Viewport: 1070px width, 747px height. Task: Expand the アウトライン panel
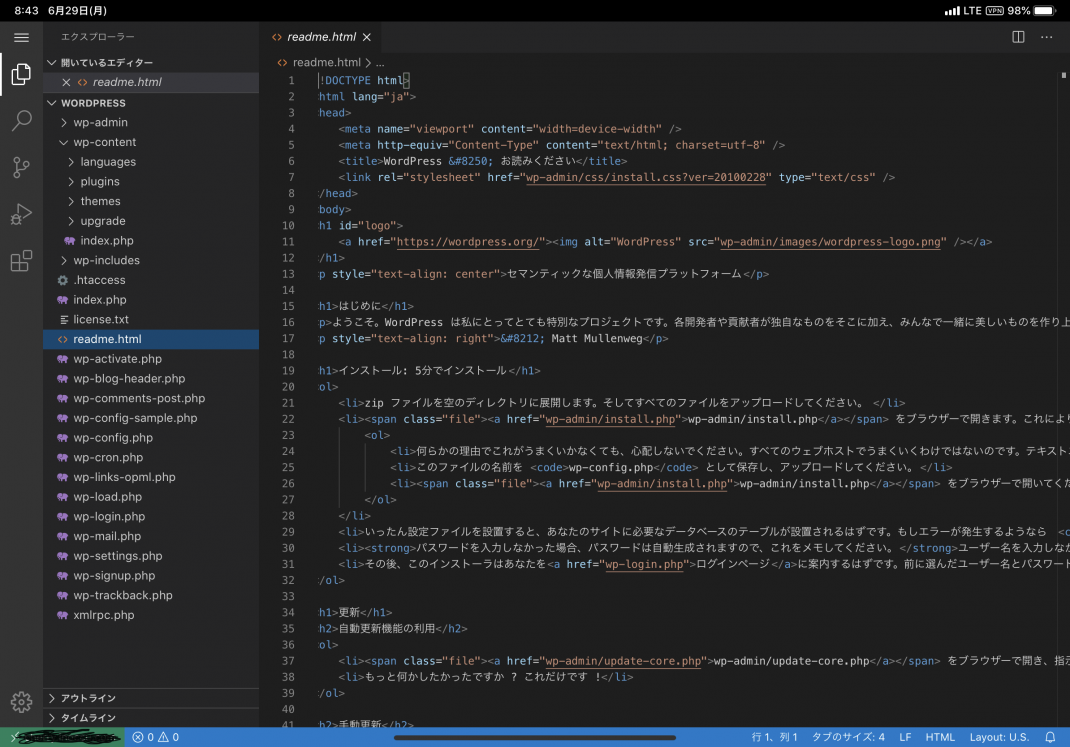coord(52,698)
